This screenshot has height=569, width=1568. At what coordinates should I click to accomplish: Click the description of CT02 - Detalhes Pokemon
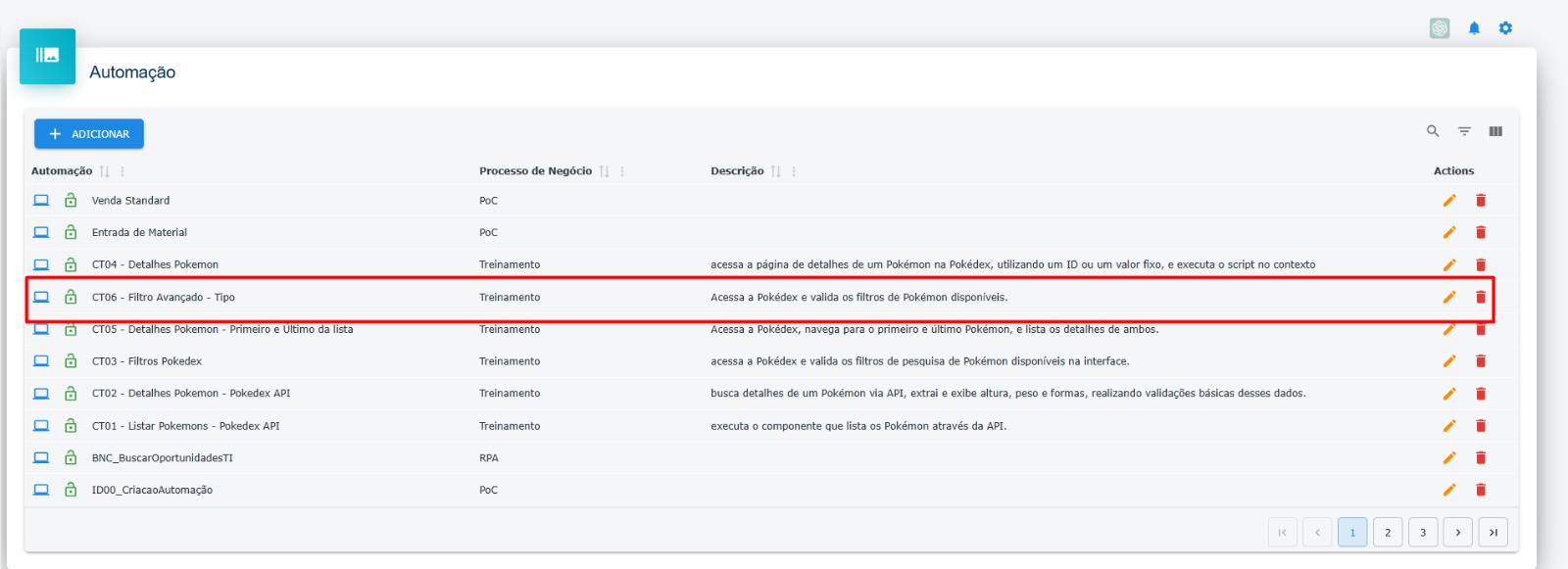click(x=1008, y=394)
